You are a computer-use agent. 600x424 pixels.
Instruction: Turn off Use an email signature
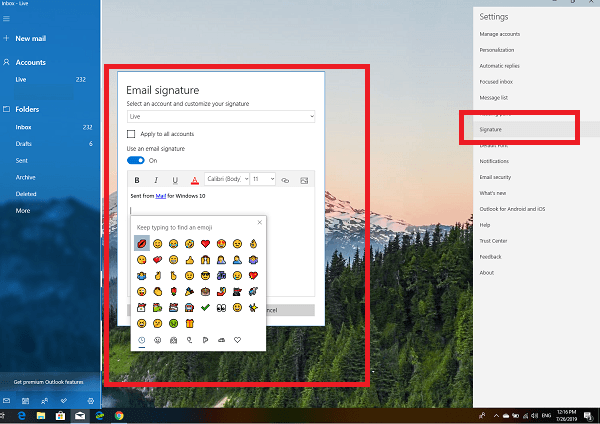click(x=135, y=160)
